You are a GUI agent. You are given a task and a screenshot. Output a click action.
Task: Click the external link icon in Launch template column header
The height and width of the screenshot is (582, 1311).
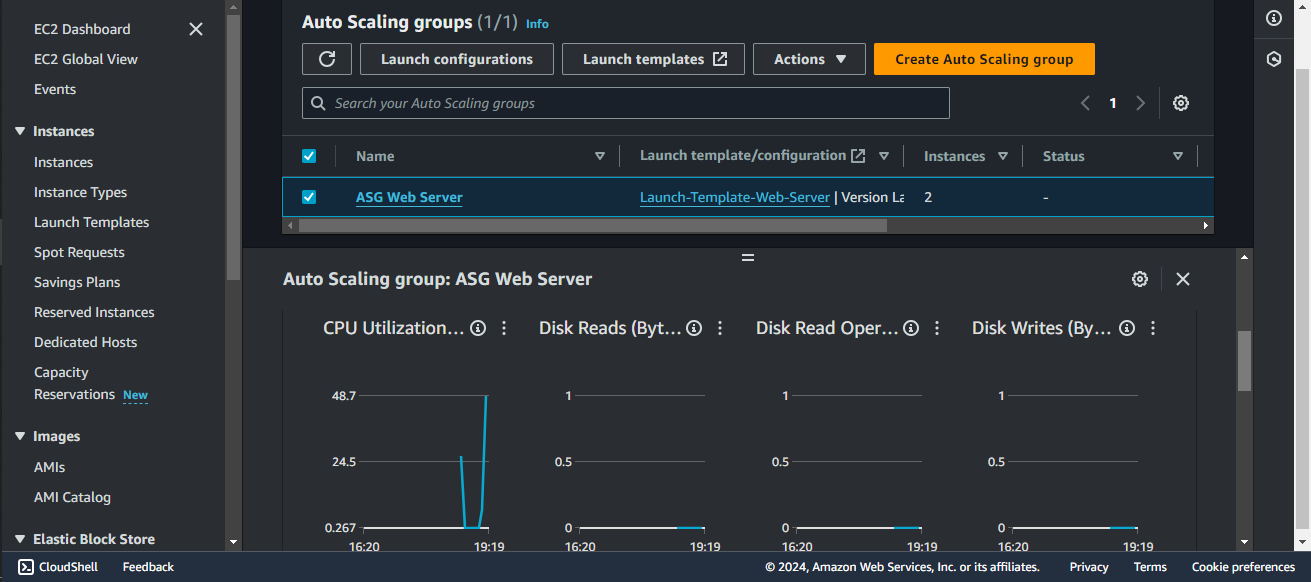click(858, 156)
